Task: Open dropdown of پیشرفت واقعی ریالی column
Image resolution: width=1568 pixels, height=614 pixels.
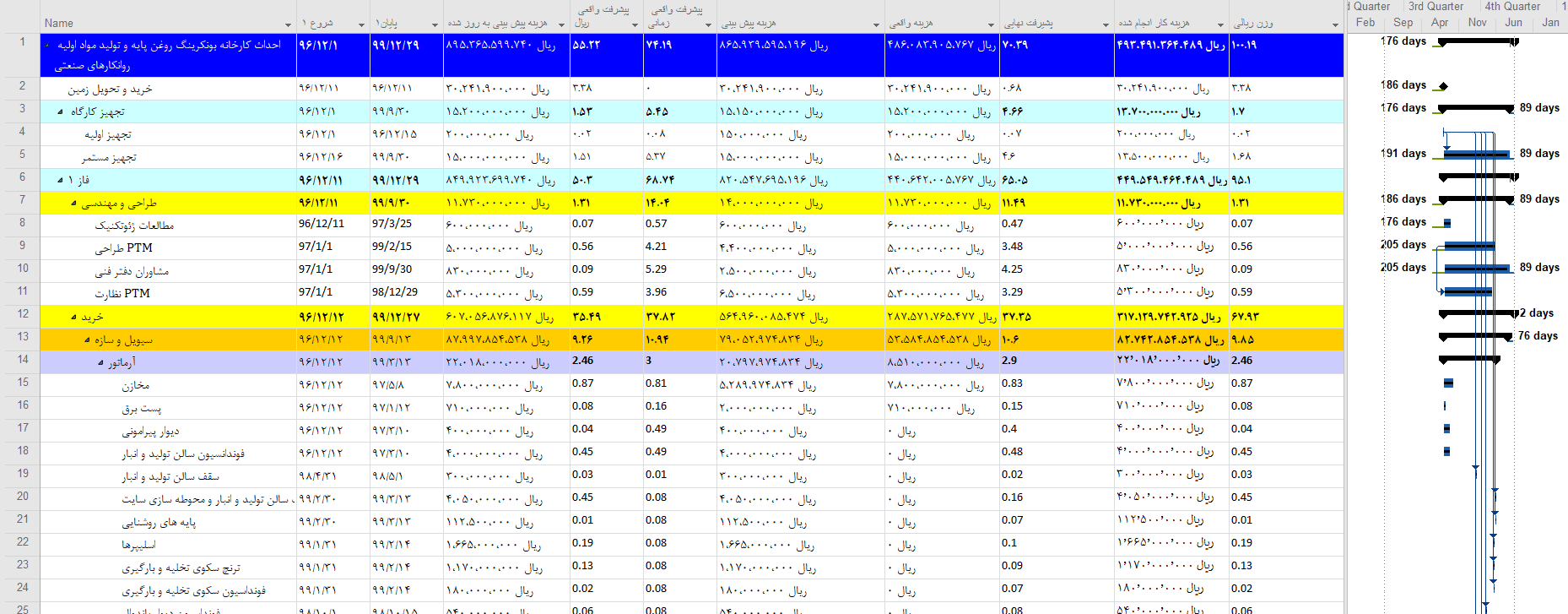Action: coord(635,24)
